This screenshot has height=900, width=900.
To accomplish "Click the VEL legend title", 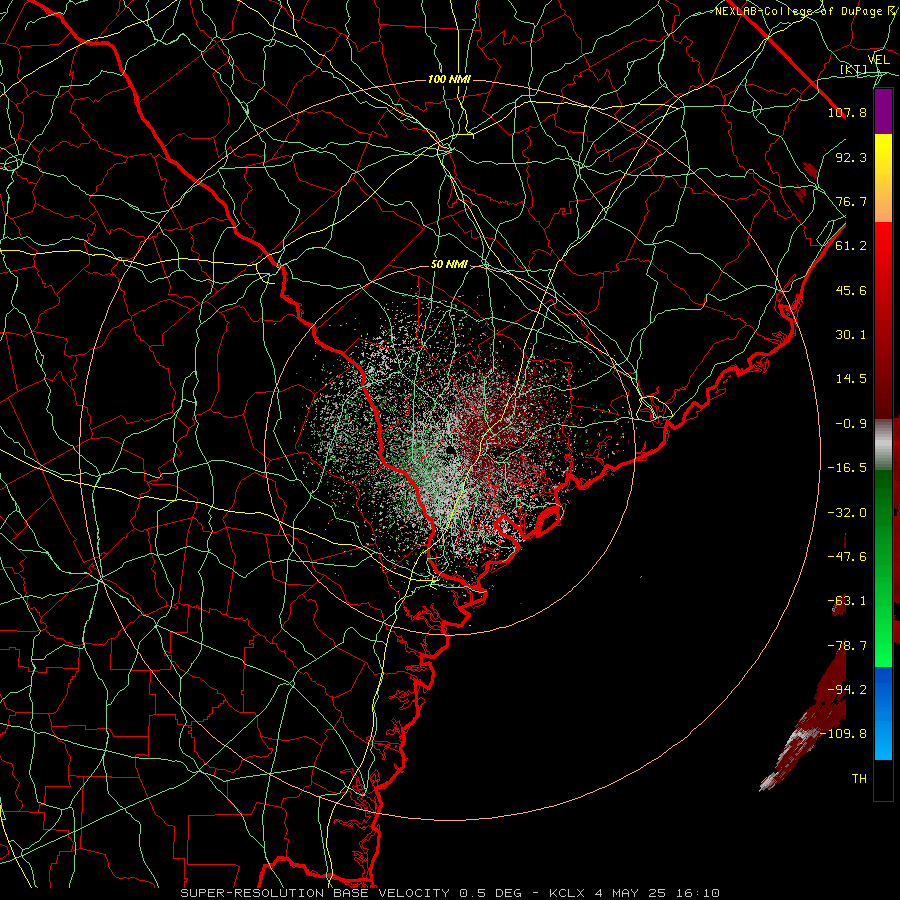I will click(878, 60).
